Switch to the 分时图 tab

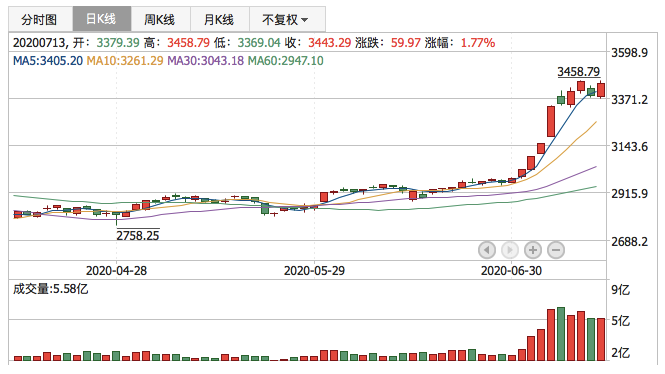coord(40,19)
